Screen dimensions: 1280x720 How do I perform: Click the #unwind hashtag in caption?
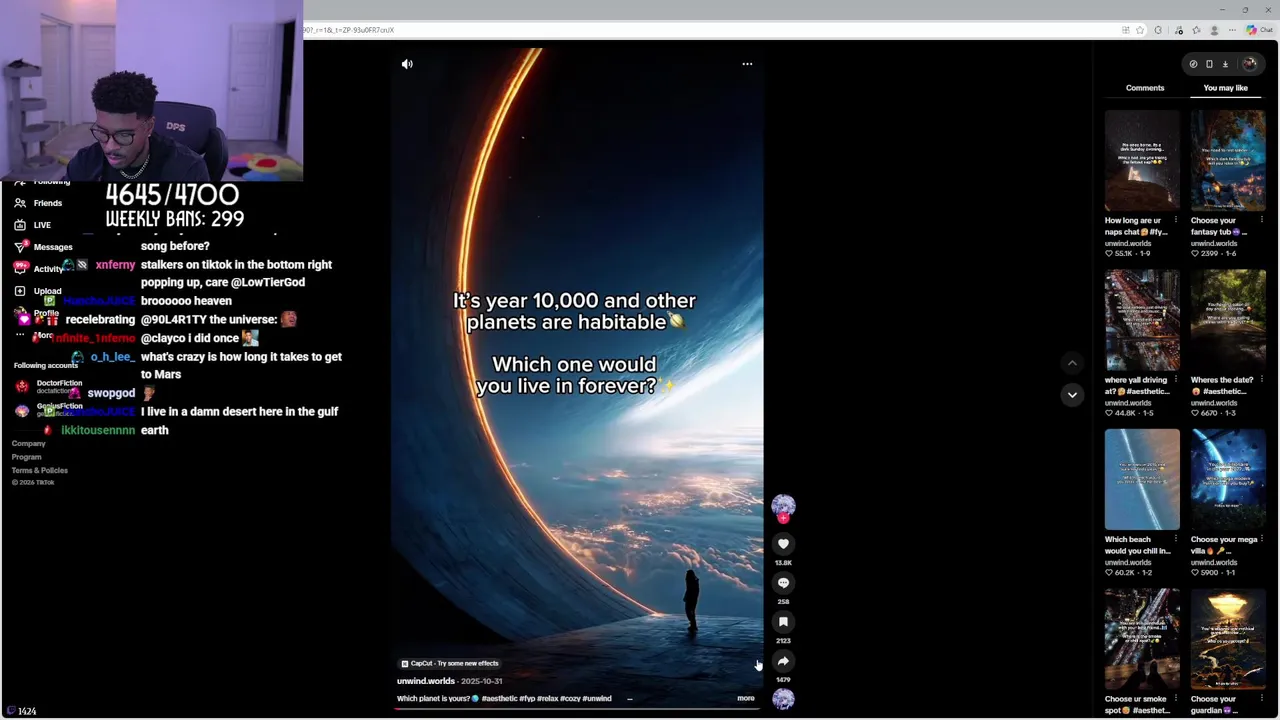tap(597, 699)
